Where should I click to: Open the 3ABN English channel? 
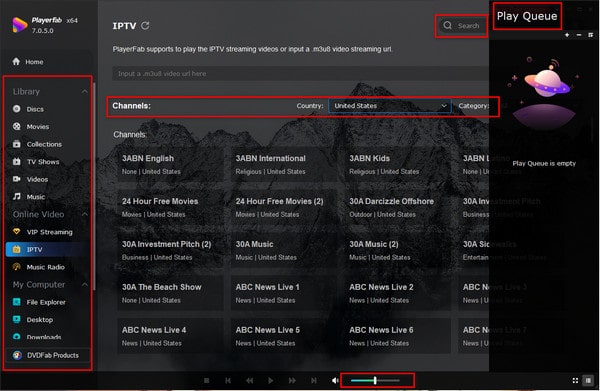point(170,165)
